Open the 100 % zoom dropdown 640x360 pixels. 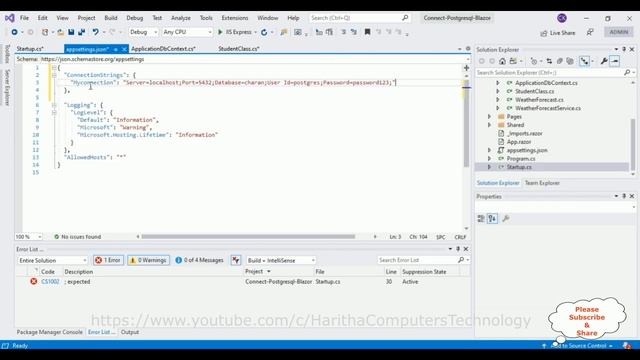(x=28, y=237)
